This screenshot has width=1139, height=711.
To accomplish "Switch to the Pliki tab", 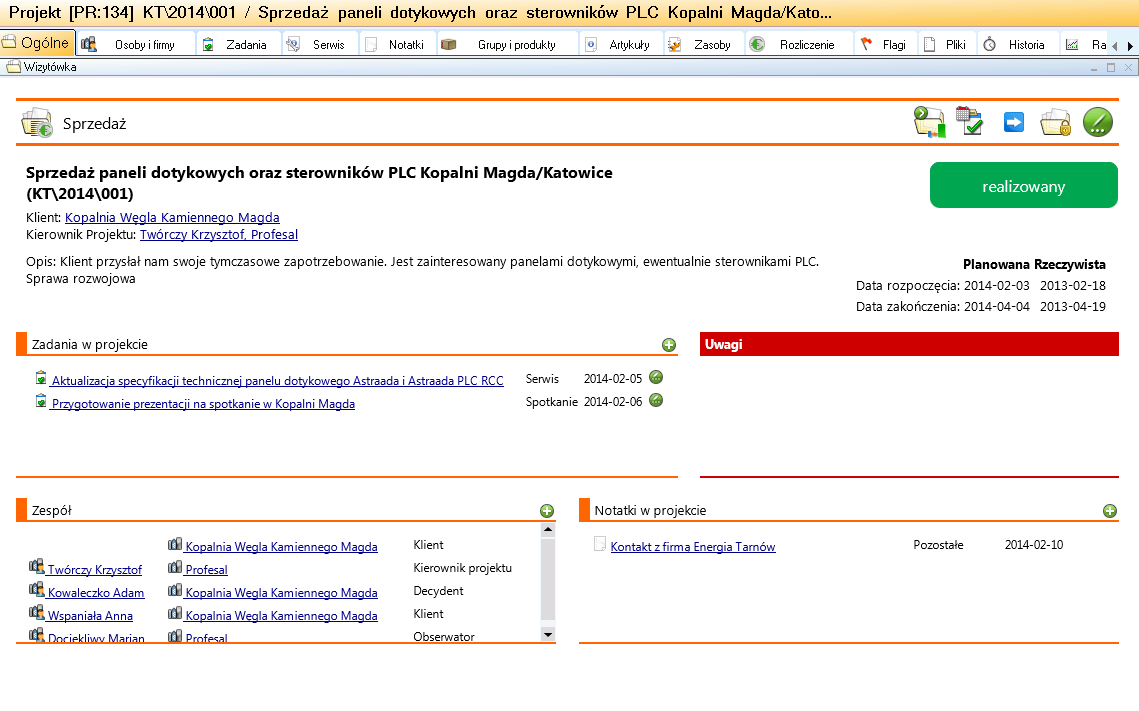I will (947, 44).
